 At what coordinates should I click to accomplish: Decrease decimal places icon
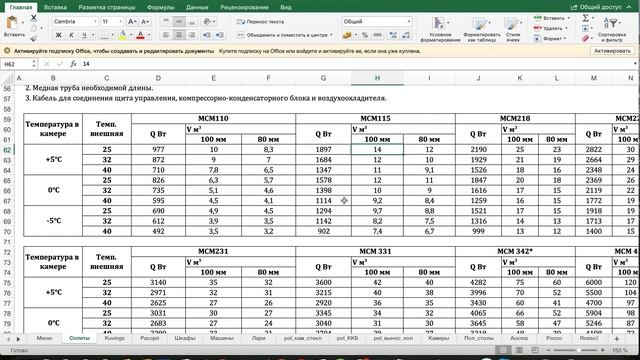(406, 35)
